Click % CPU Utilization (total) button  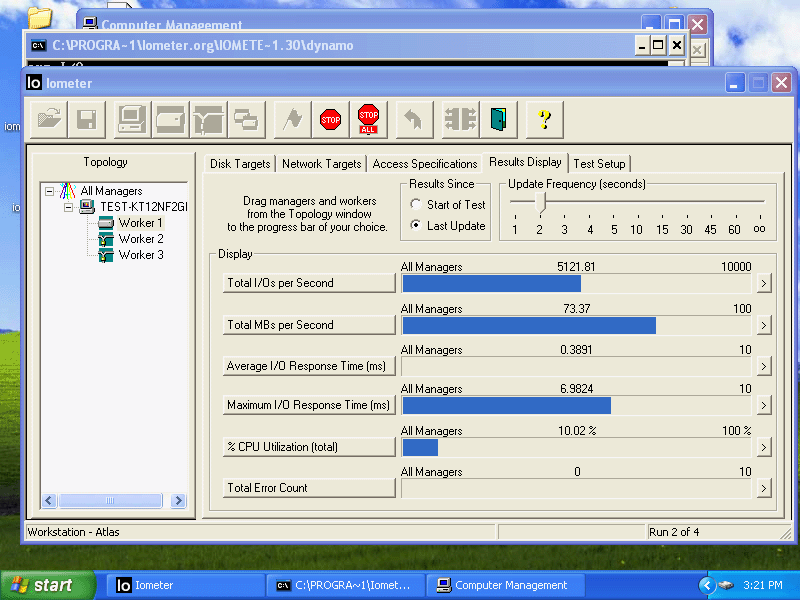(309, 446)
